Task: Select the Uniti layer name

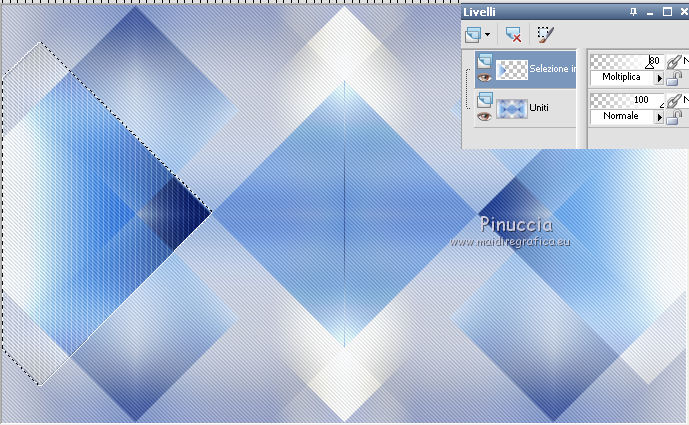Action: 539,108
